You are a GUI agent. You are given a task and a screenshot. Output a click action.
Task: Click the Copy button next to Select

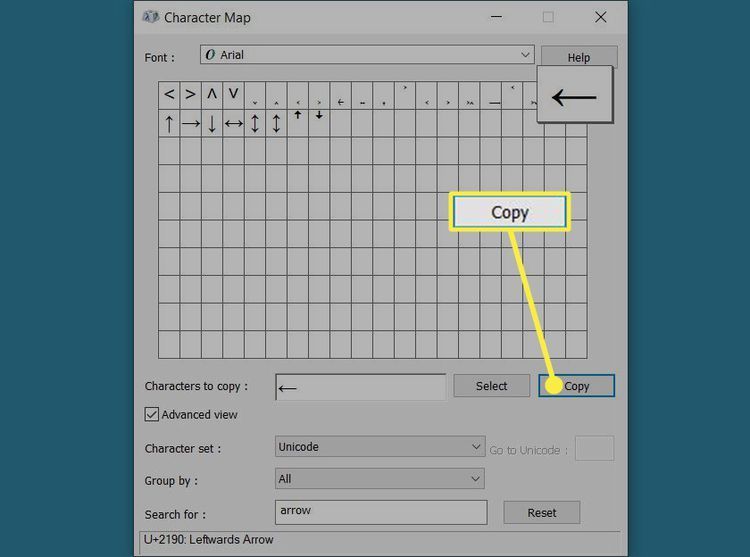click(x=576, y=386)
